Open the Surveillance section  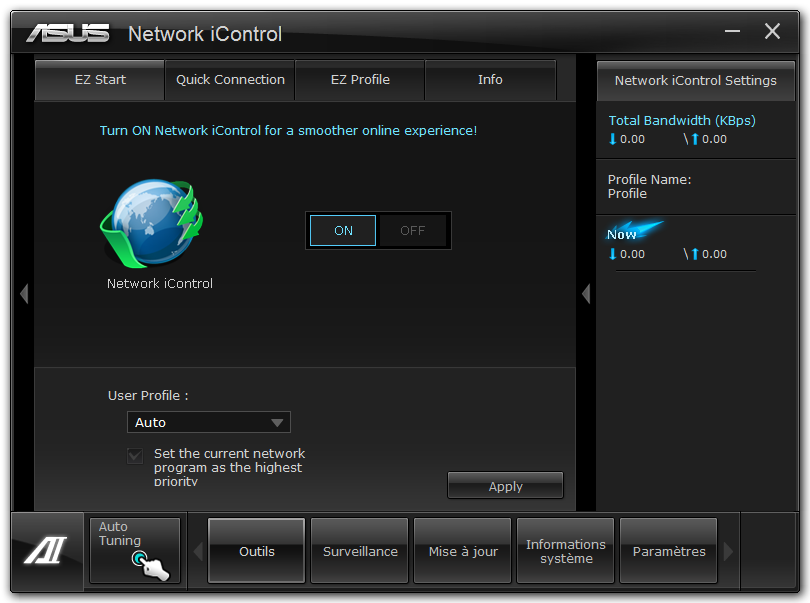coord(360,551)
